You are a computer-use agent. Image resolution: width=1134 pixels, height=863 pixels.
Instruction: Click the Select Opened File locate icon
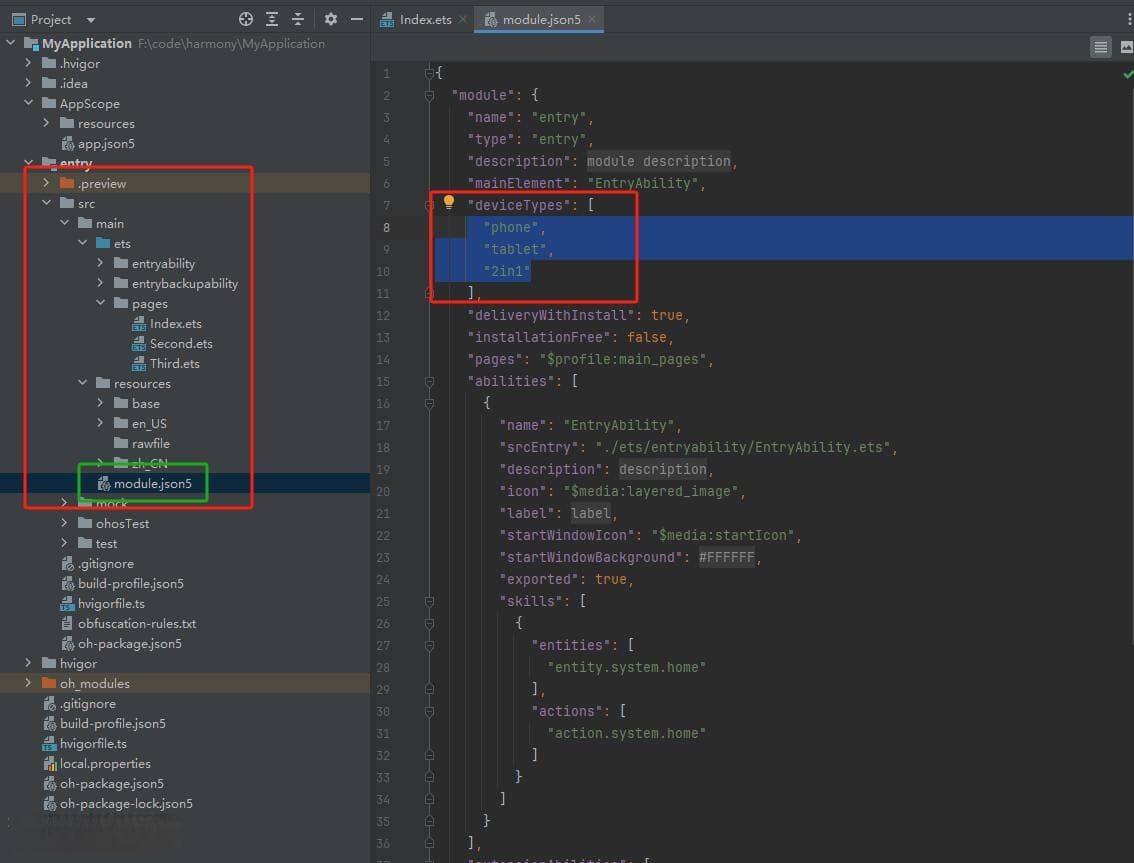(246, 20)
